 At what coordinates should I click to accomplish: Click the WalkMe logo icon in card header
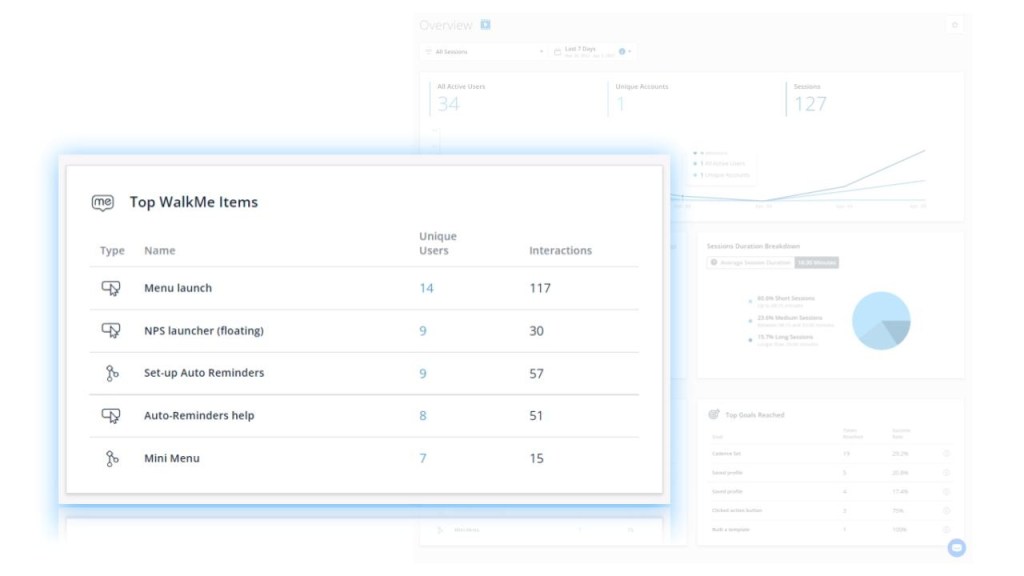coord(103,202)
